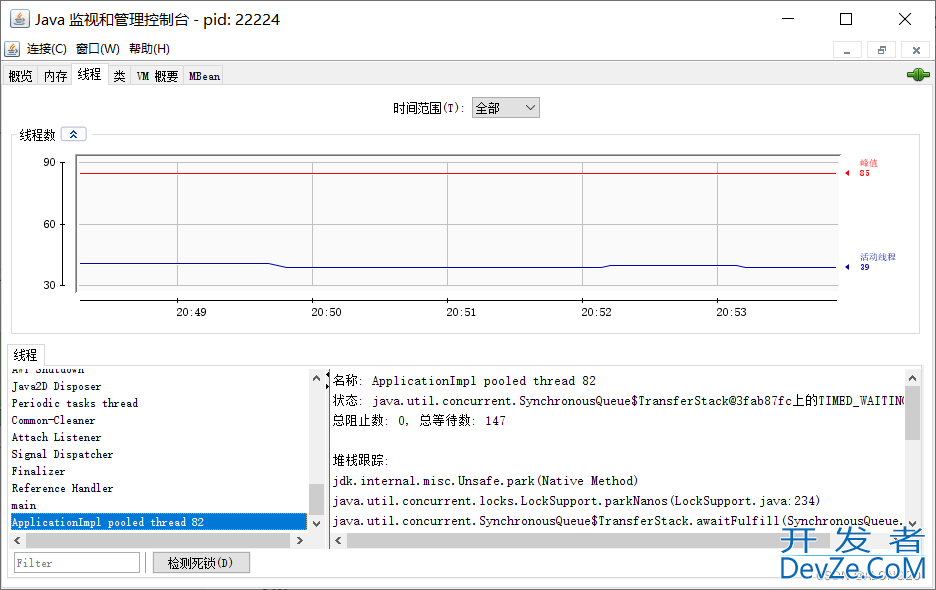Open the 帮助(H) menu
Screen dimensions: 936x590
[x=149, y=49]
